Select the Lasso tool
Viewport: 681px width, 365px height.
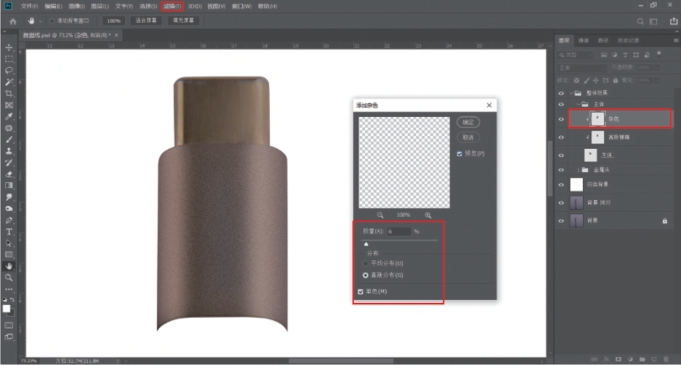(x=9, y=70)
